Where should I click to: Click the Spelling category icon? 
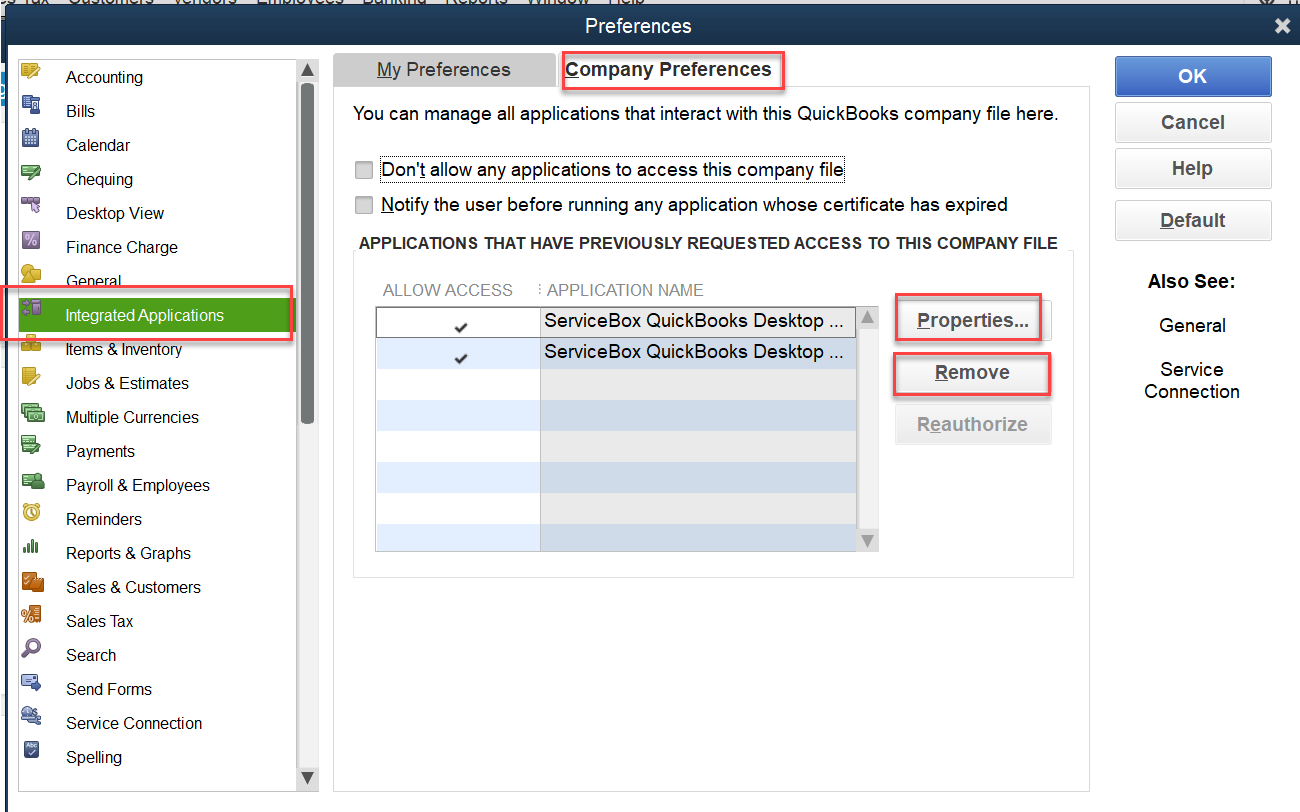(31, 748)
